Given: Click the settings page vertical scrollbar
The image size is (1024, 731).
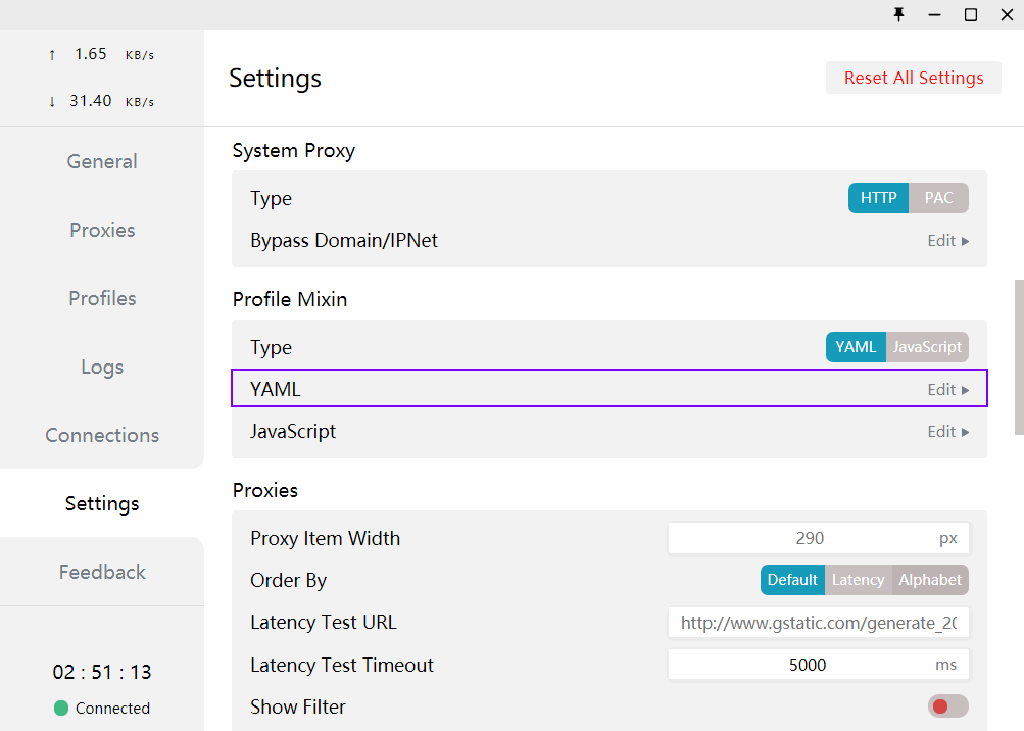Looking at the screenshot, I should pyautogui.click(x=1018, y=357).
